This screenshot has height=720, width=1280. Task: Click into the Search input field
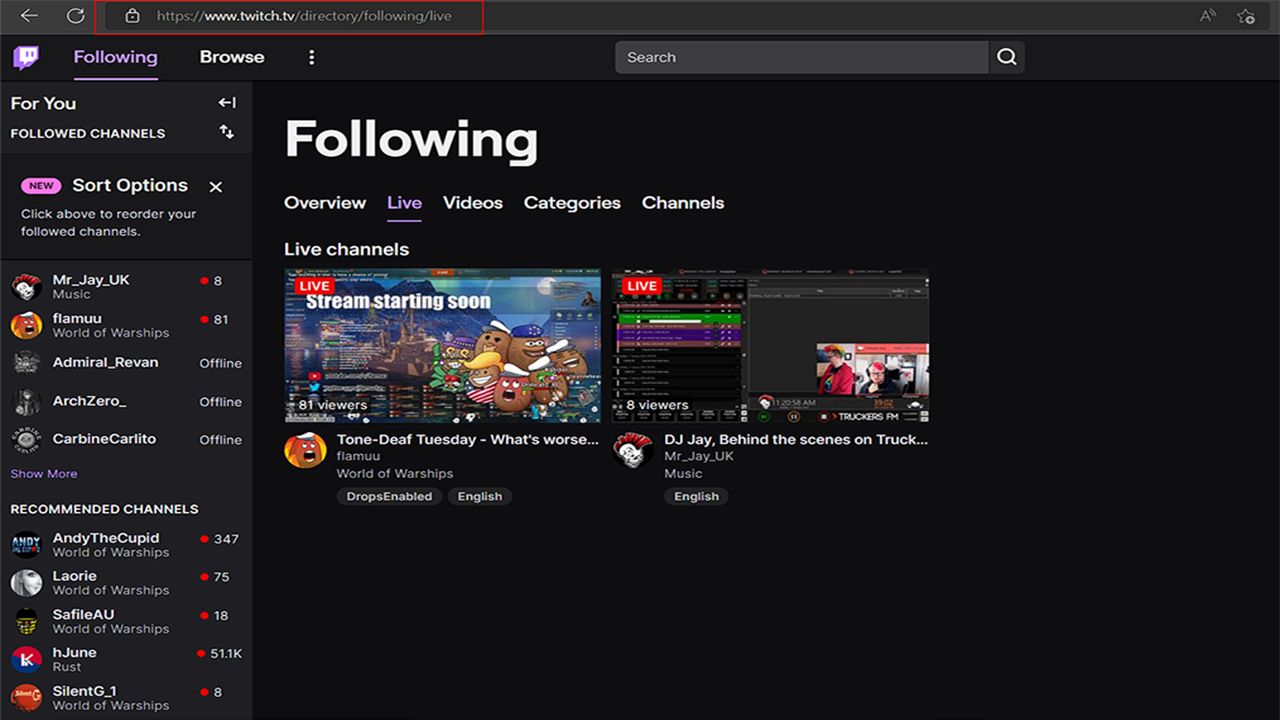[800, 57]
